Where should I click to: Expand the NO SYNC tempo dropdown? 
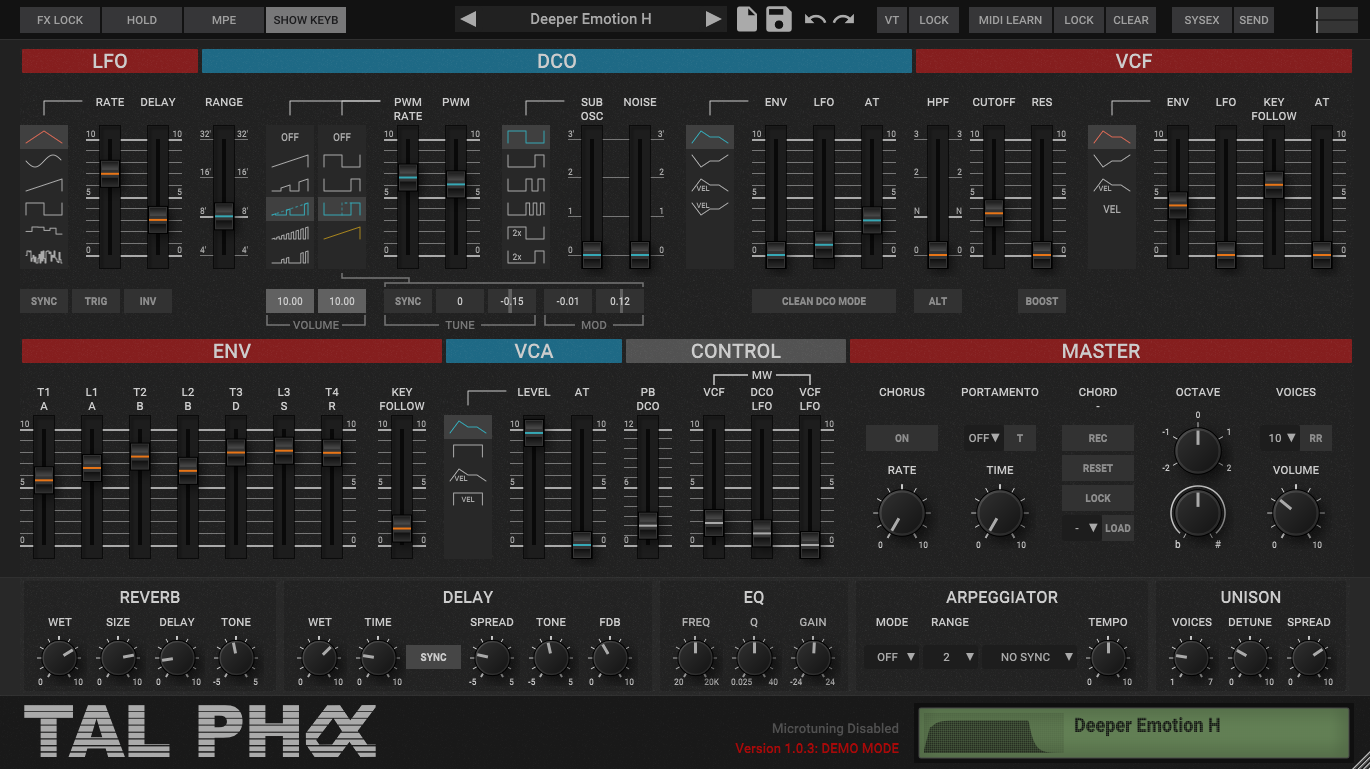pos(1037,657)
